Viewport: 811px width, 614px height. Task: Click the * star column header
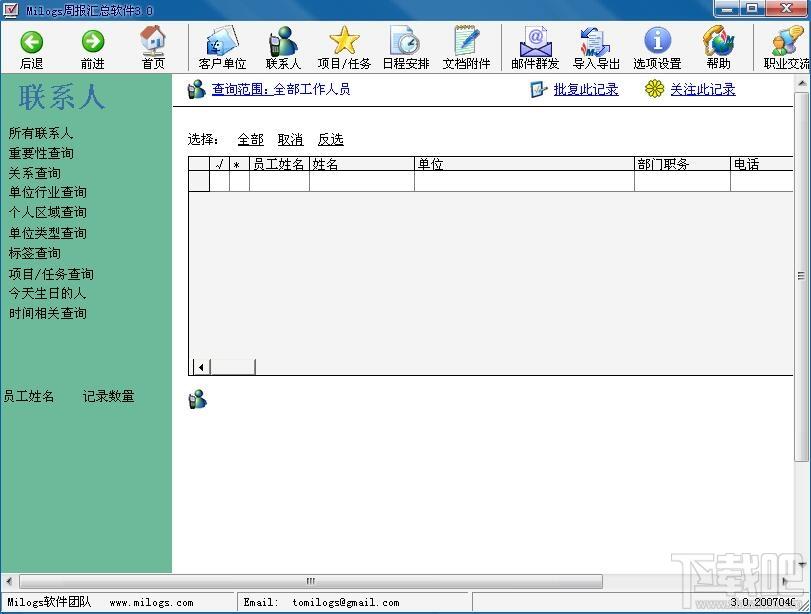tap(239, 163)
